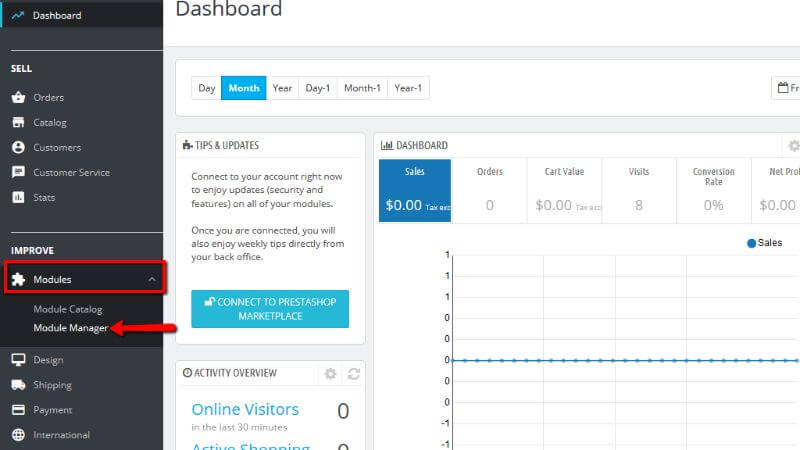
Task: Click the Stats bar chart icon
Action: [18, 197]
